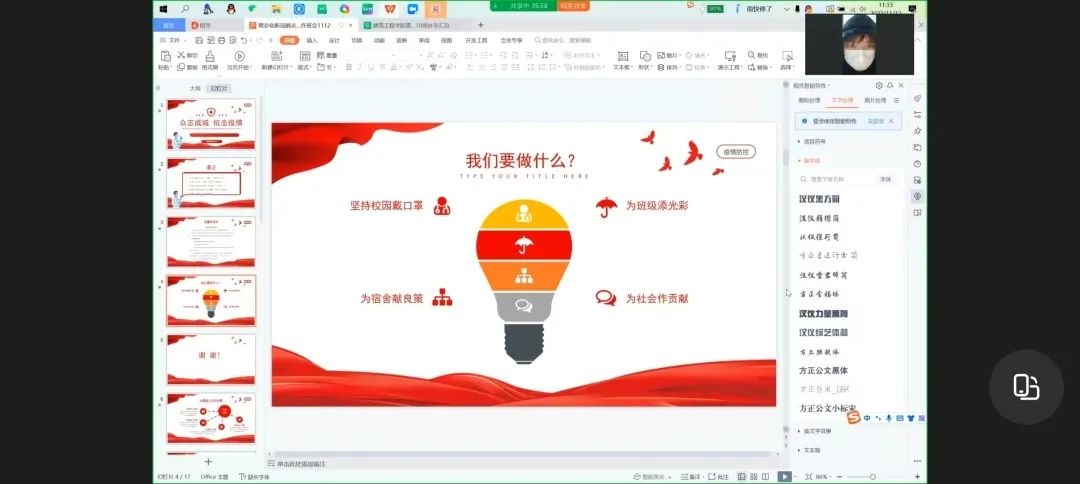Select the 方正公文黑体 font in the list
Image resolution: width=1080 pixels, height=484 pixels.
coord(823,370)
